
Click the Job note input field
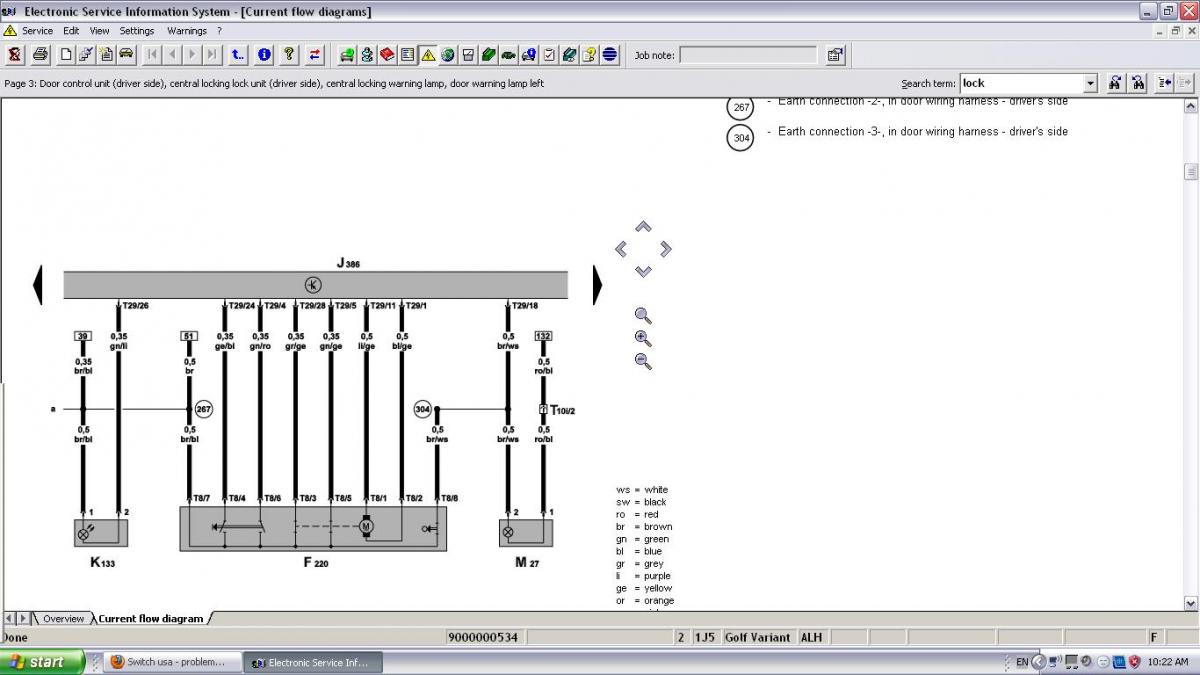[x=747, y=55]
